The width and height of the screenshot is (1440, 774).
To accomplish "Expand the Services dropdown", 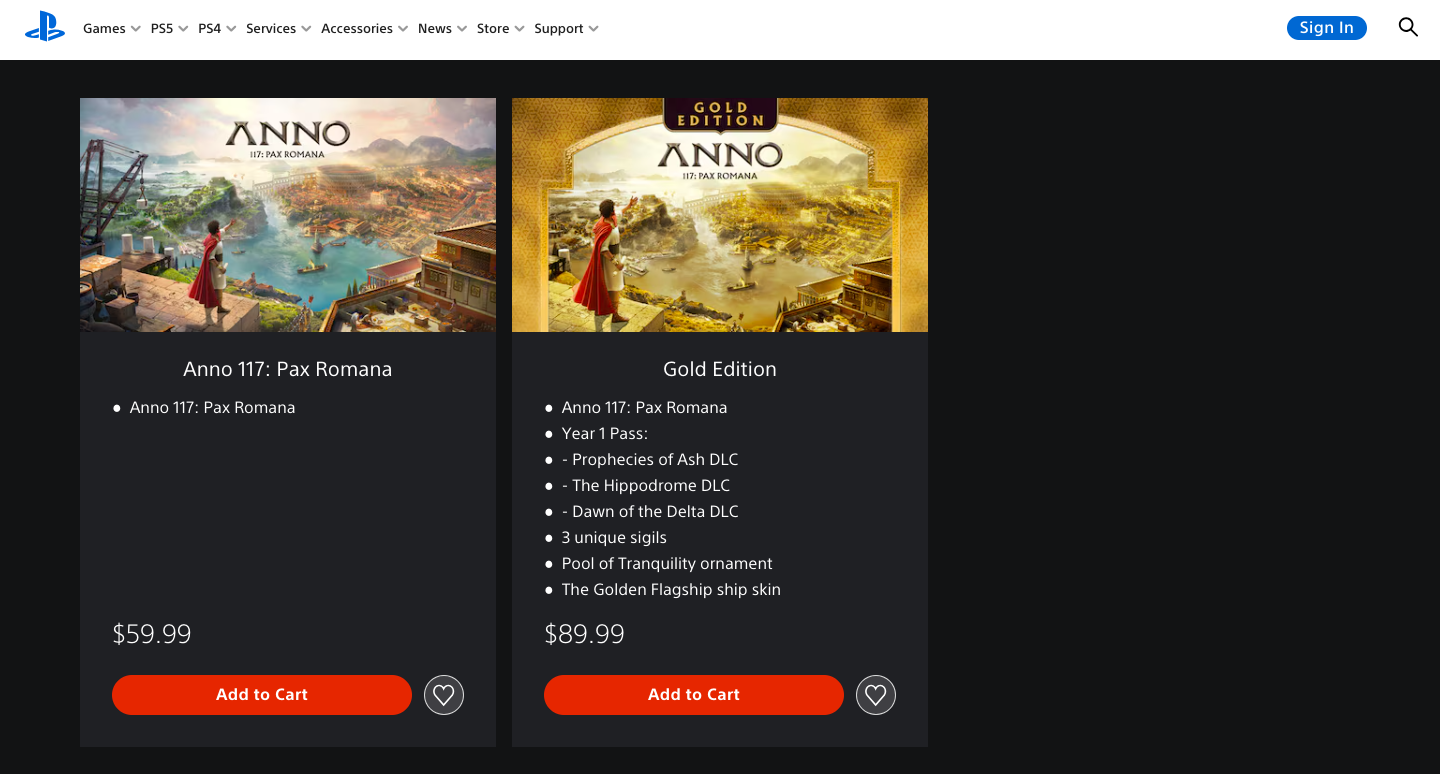I will pos(271,28).
